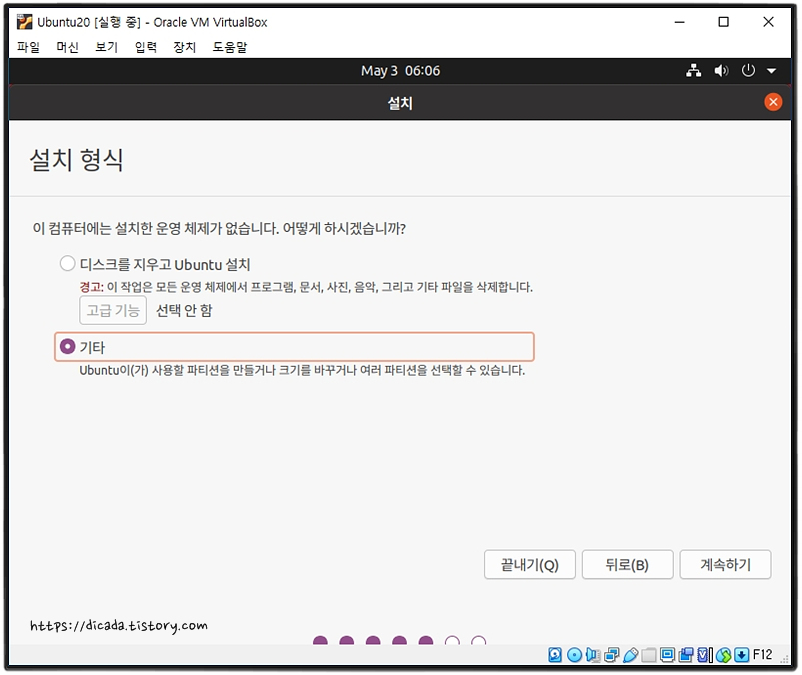The width and height of the screenshot is (802, 675).
Task: Expand the Ubuntu system menu arrow
Action: tap(771, 71)
